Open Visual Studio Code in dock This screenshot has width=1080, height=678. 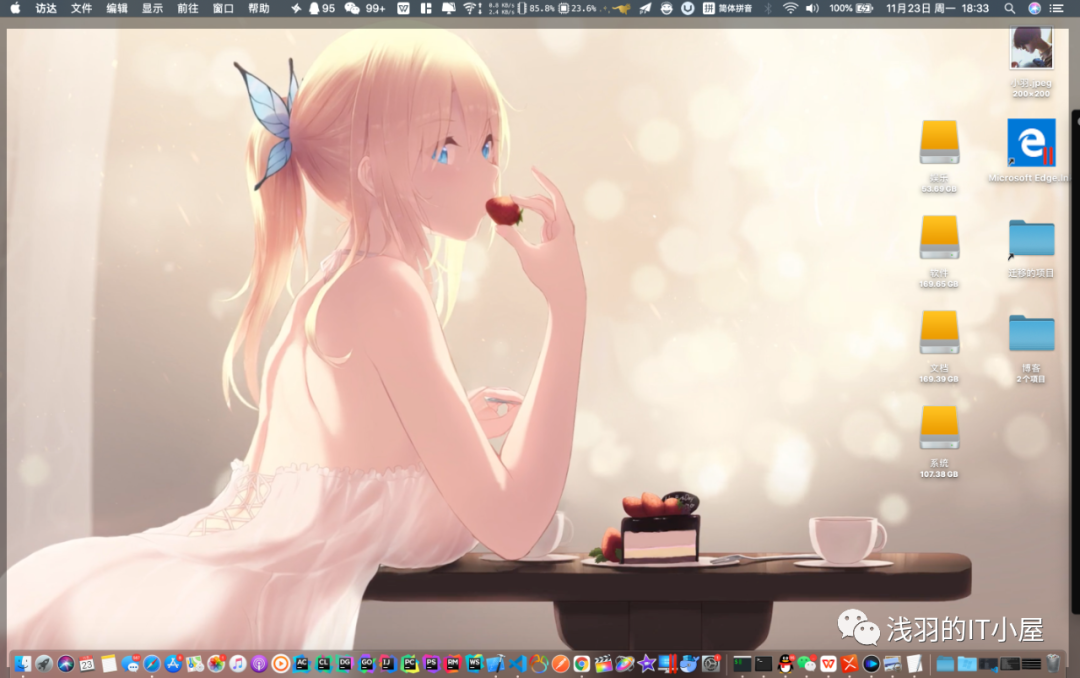point(517,664)
